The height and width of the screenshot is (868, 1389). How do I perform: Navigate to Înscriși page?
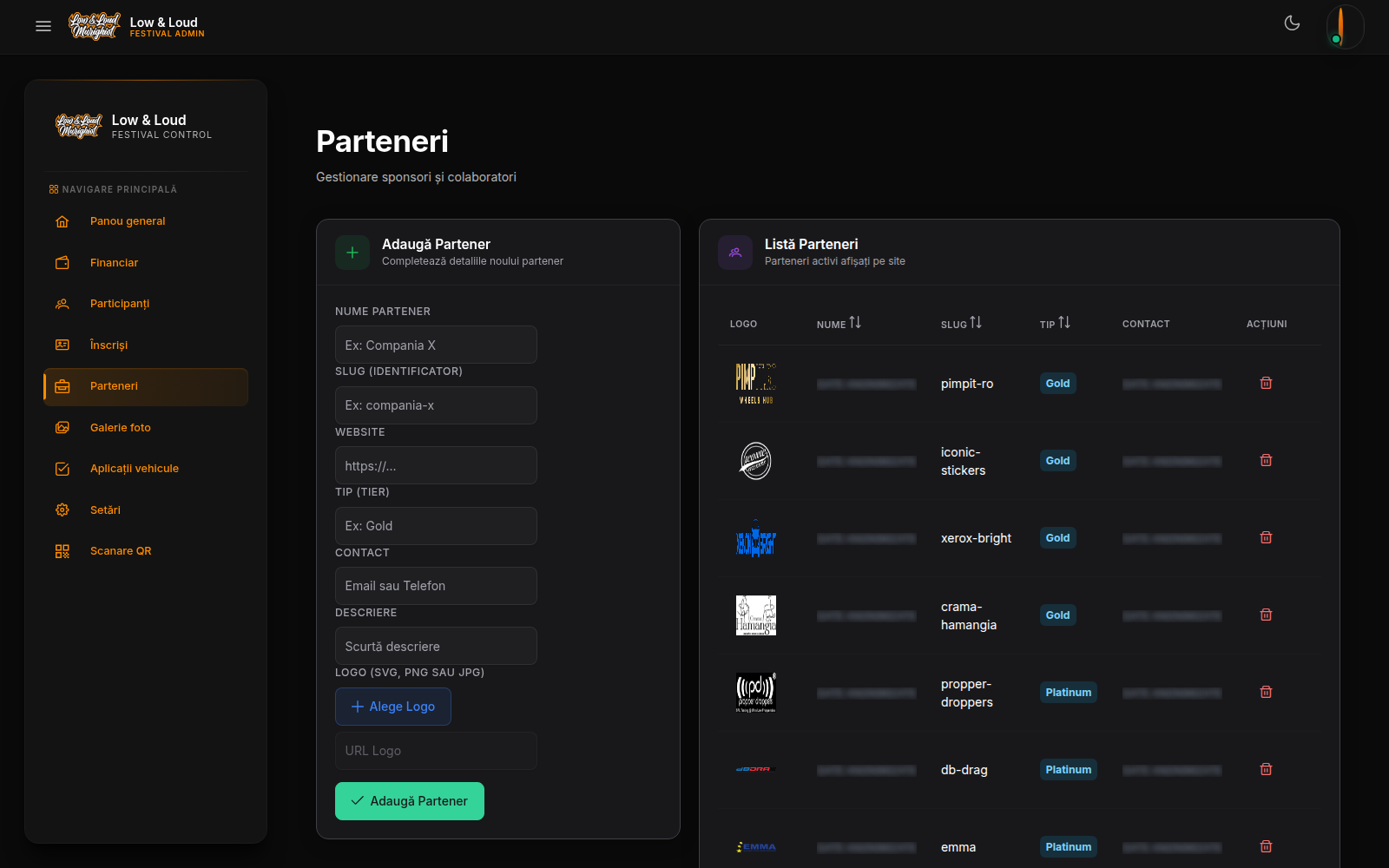tap(146, 345)
